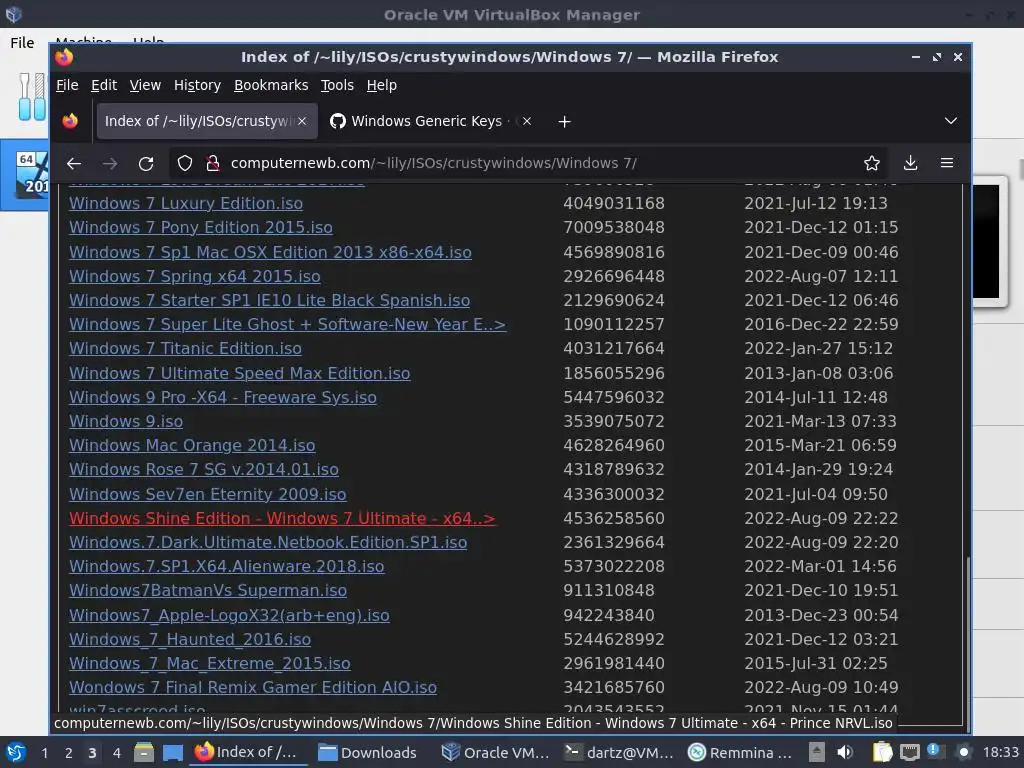Click the volume speaker tray icon
This screenshot has height=768, width=1024.
click(845, 752)
